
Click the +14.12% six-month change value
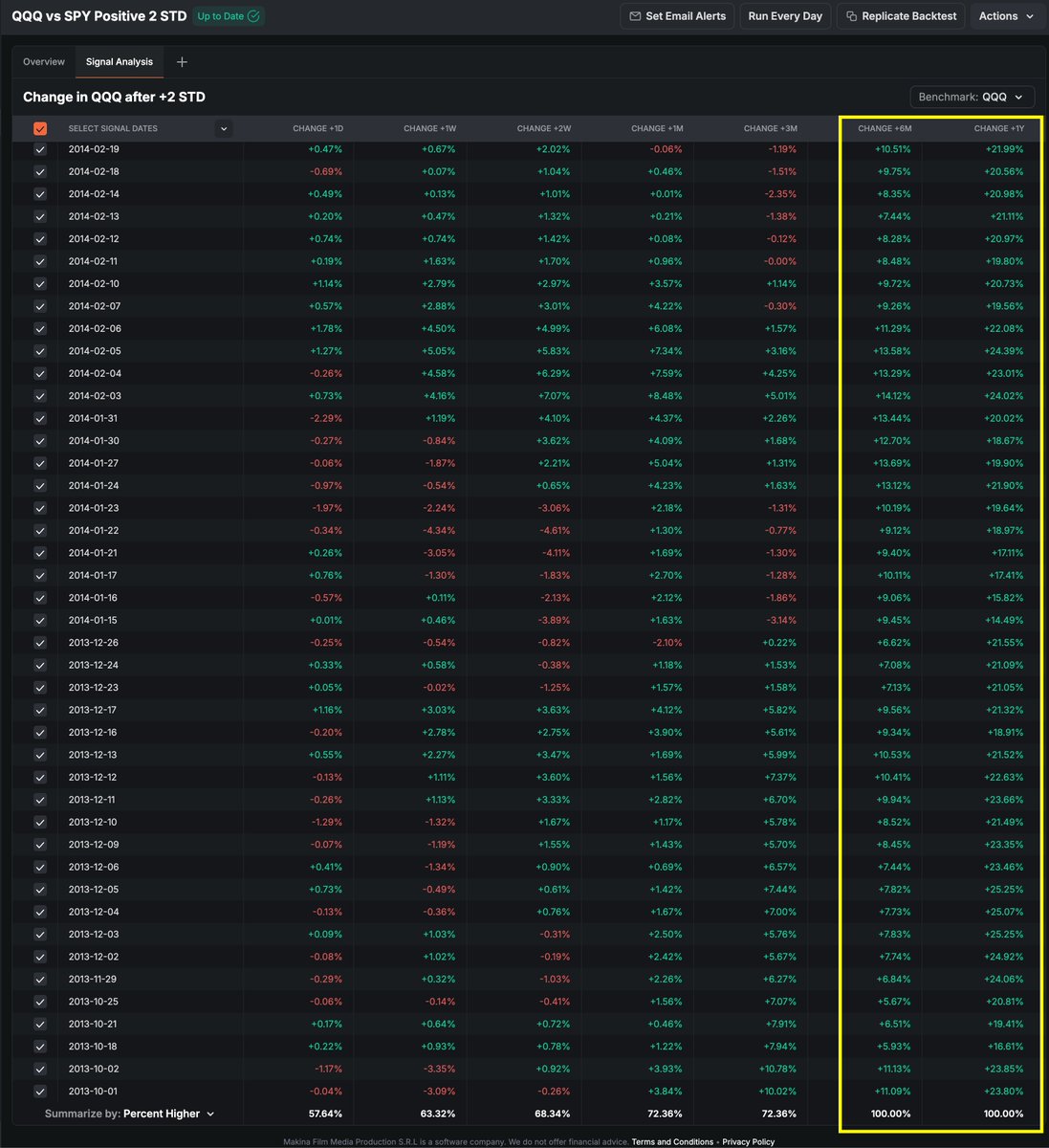892,396
